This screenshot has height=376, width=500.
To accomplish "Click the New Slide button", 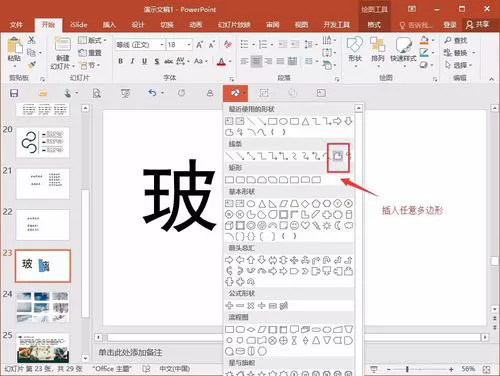I will [63, 53].
